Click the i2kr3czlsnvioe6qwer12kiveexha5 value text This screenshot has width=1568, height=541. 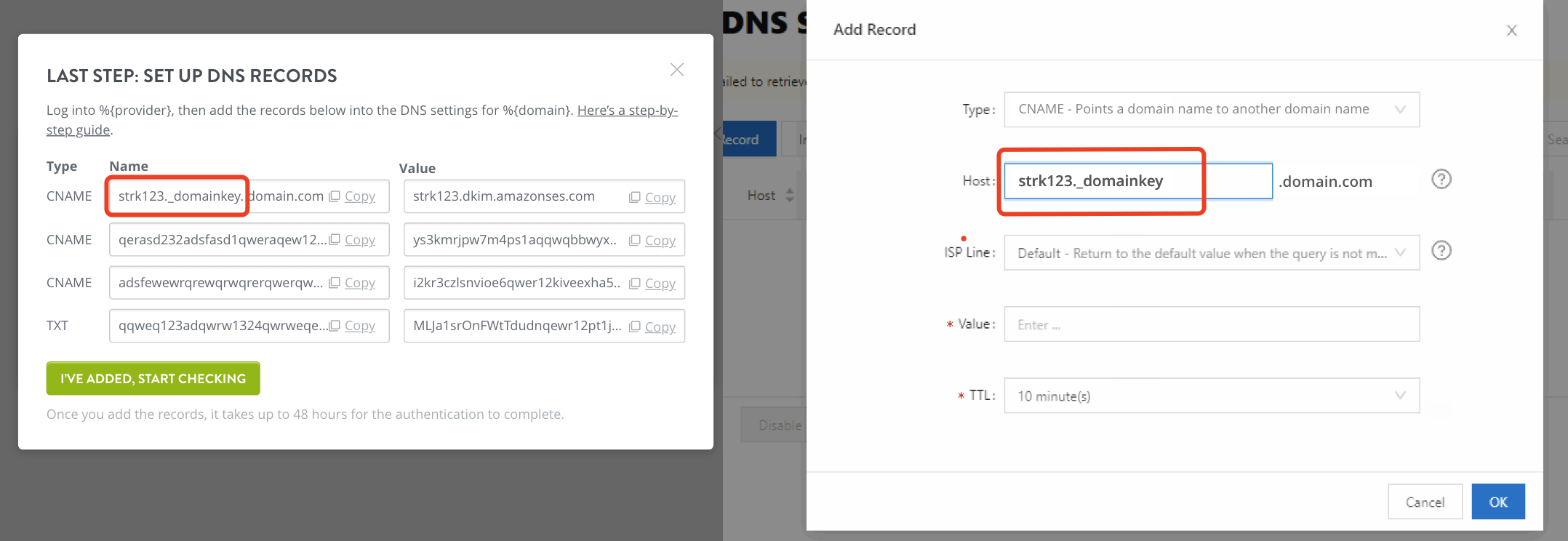coord(516,283)
